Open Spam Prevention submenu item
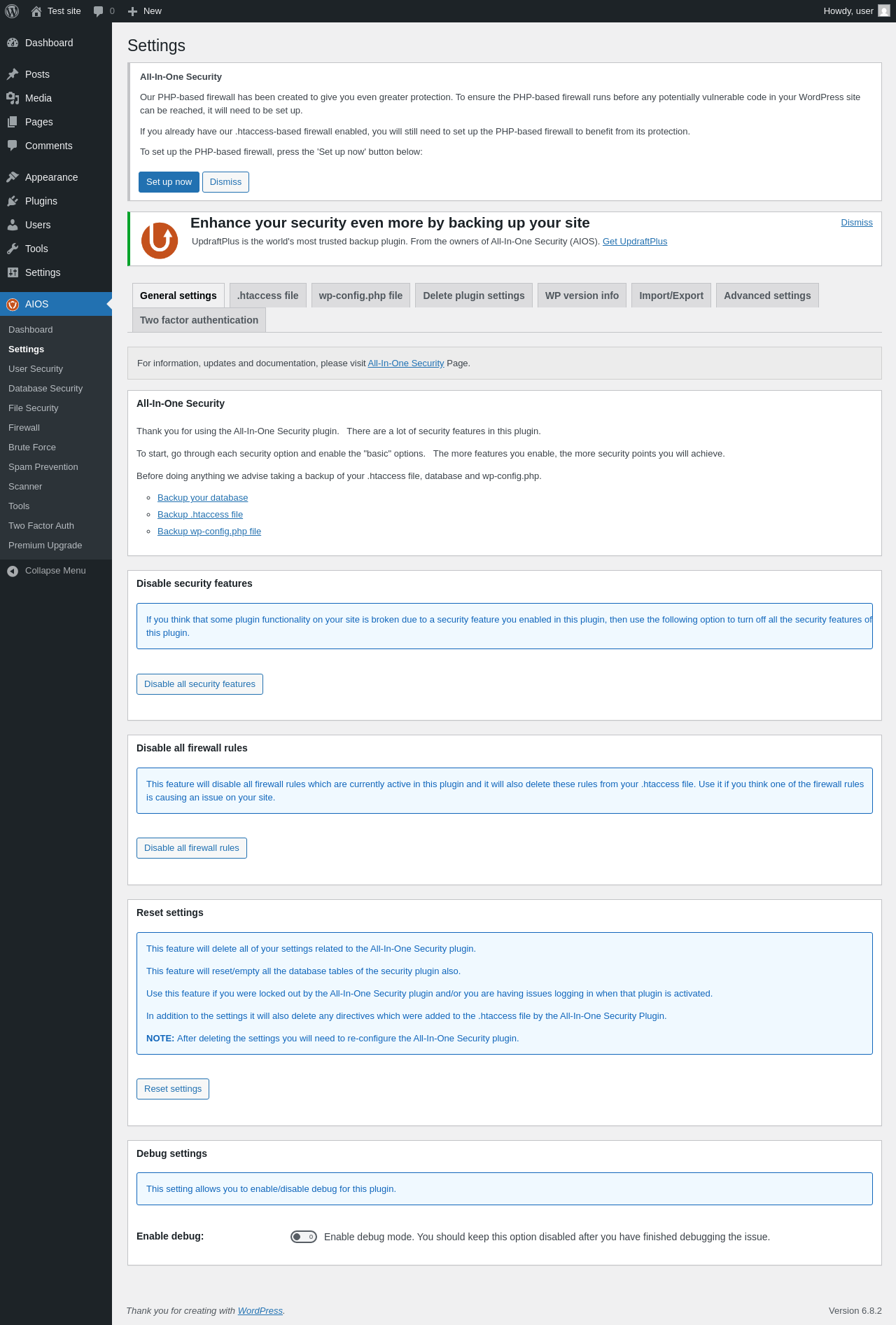 (56, 467)
